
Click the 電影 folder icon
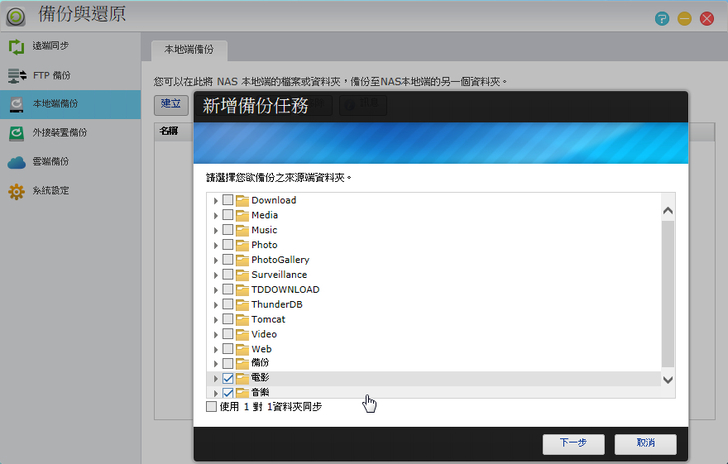pos(242,379)
